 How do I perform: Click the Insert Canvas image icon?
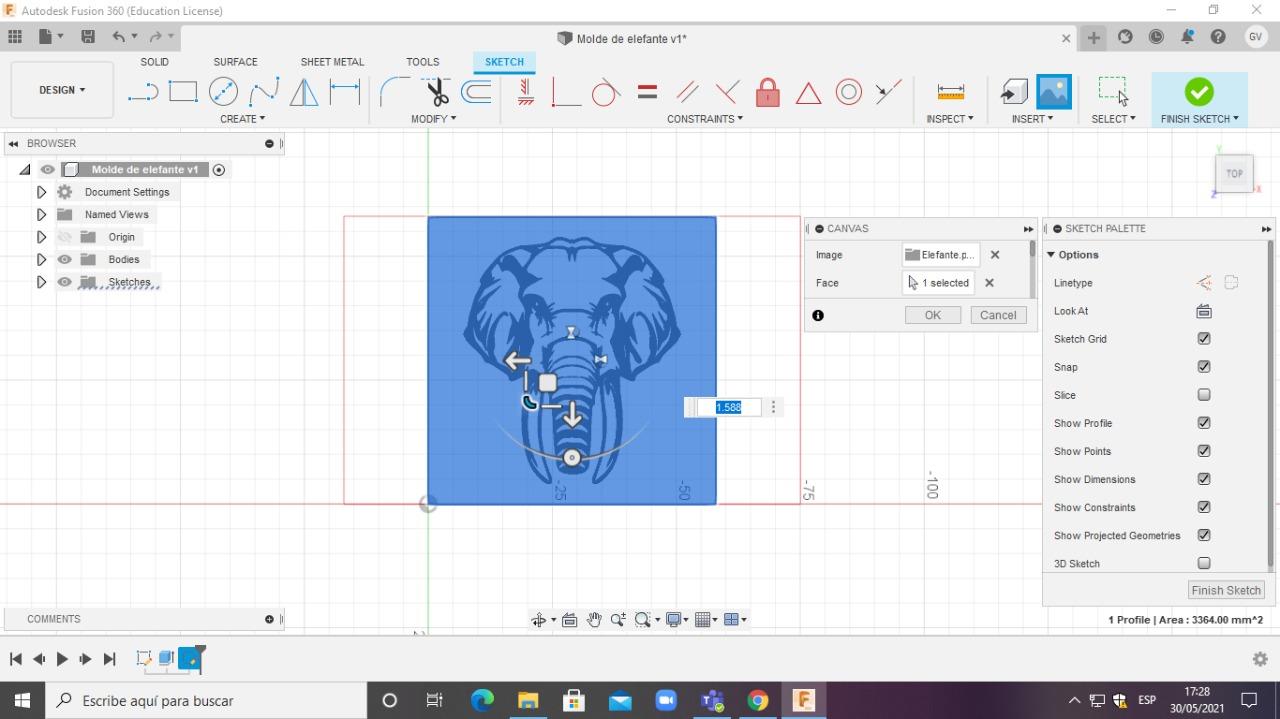click(x=1054, y=92)
